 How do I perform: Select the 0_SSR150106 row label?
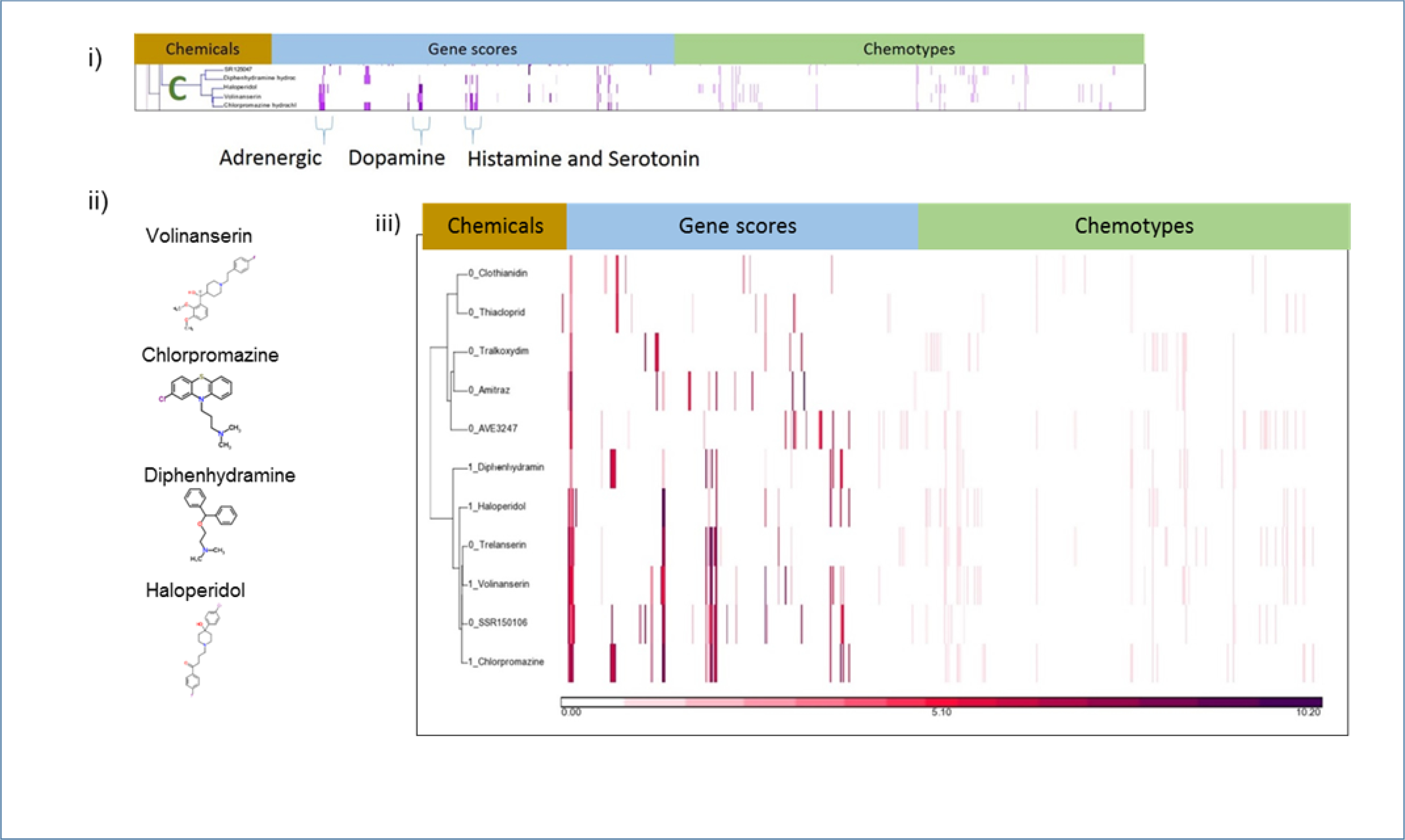click(x=497, y=623)
